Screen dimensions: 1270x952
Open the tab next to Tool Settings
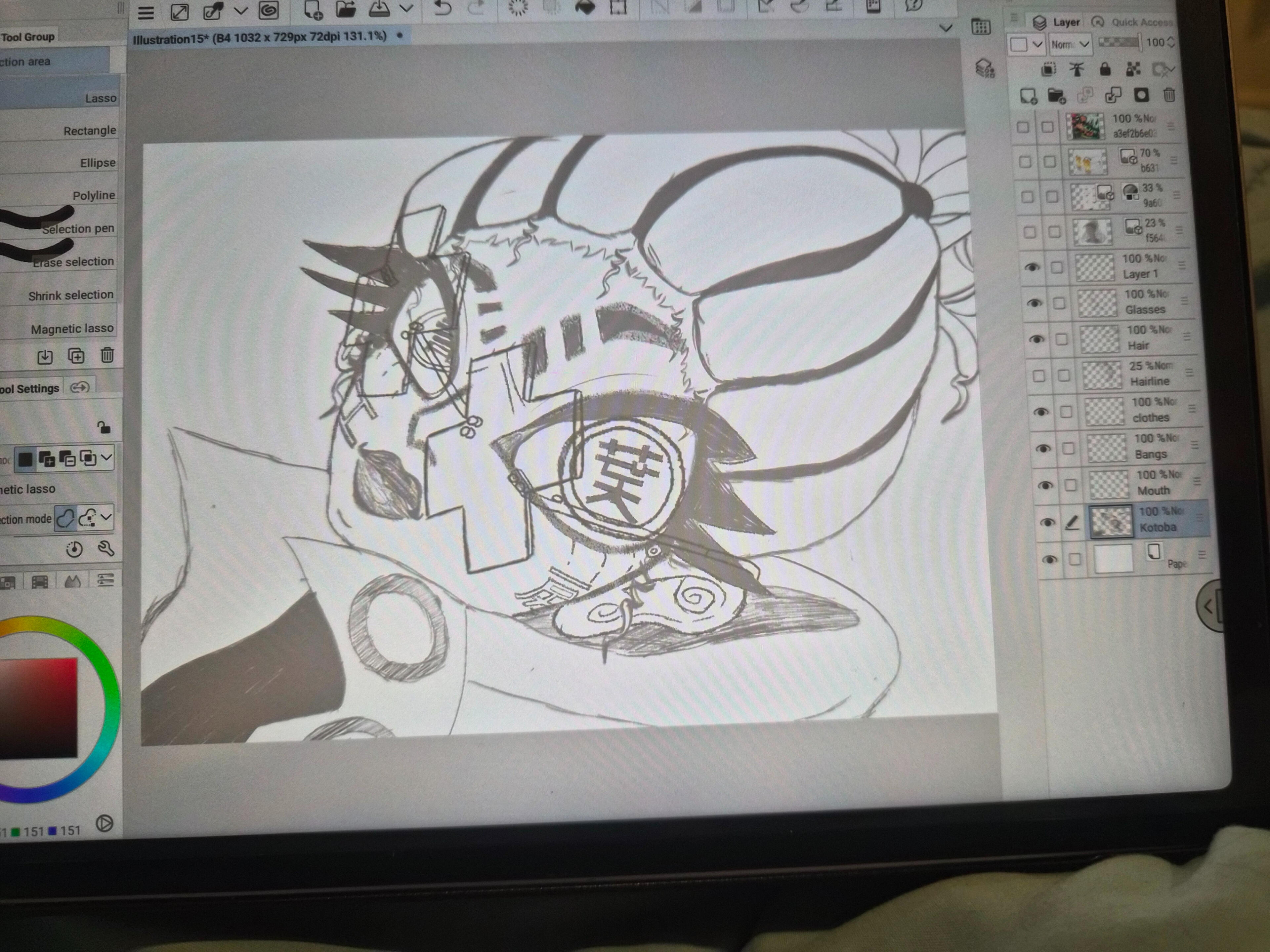point(79,387)
